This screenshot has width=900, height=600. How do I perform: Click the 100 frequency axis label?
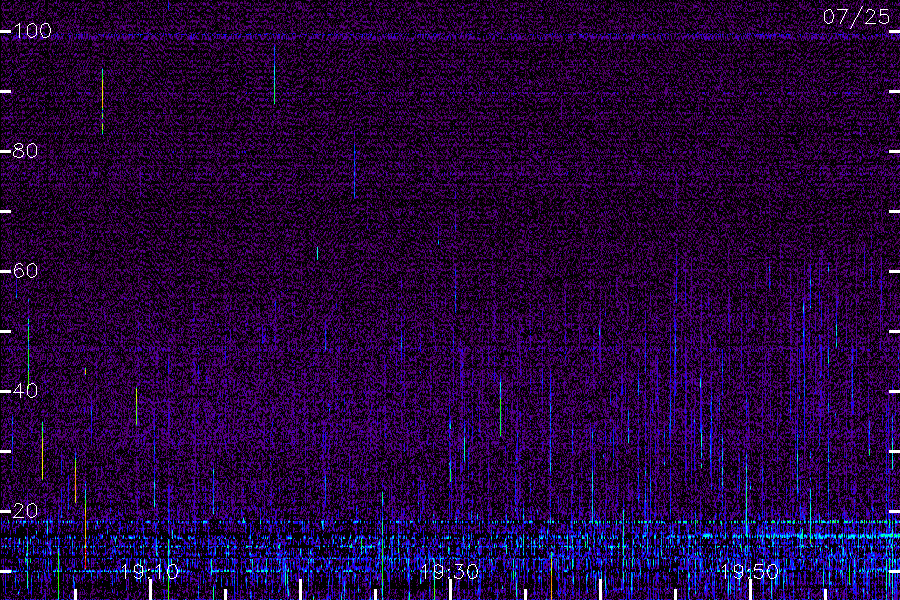point(32,30)
